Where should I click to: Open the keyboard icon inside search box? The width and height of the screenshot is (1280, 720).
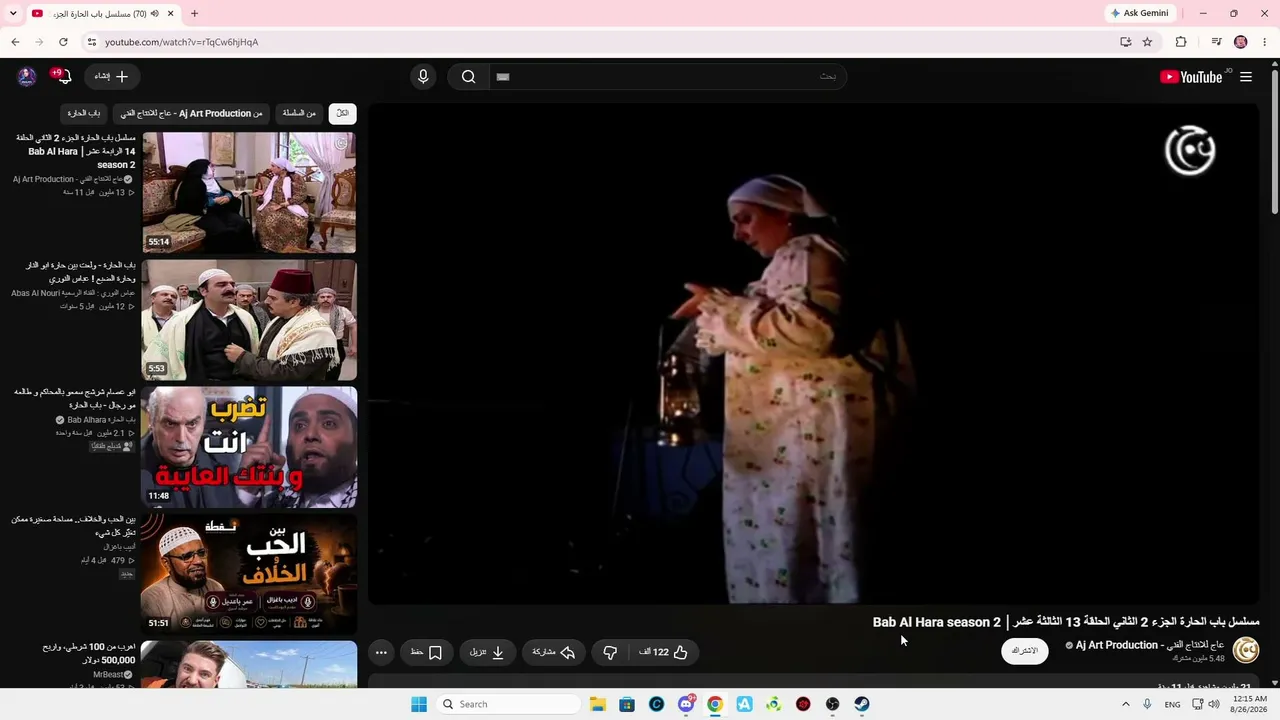(x=503, y=77)
